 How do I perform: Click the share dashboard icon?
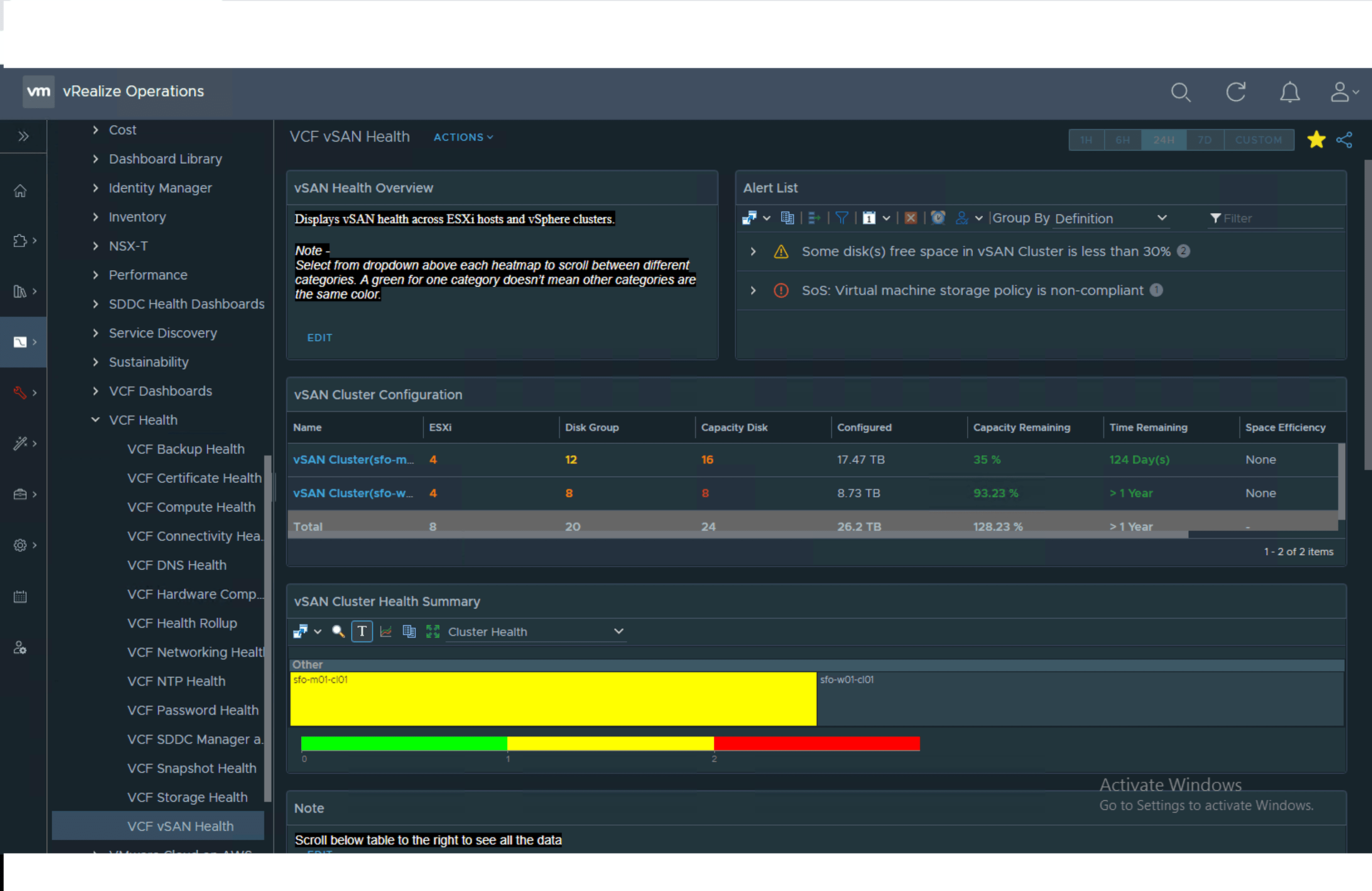(1344, 140)
